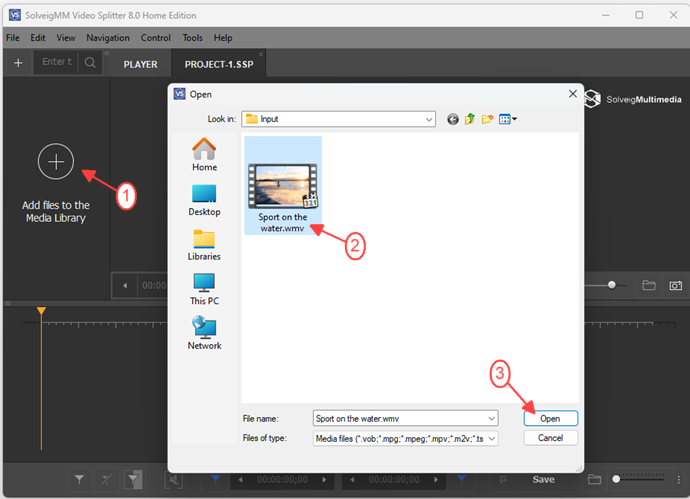Viewport: 690px width, 499px height.
Task: Click the right blue end marker icon
Action: (x=461, y=479)
